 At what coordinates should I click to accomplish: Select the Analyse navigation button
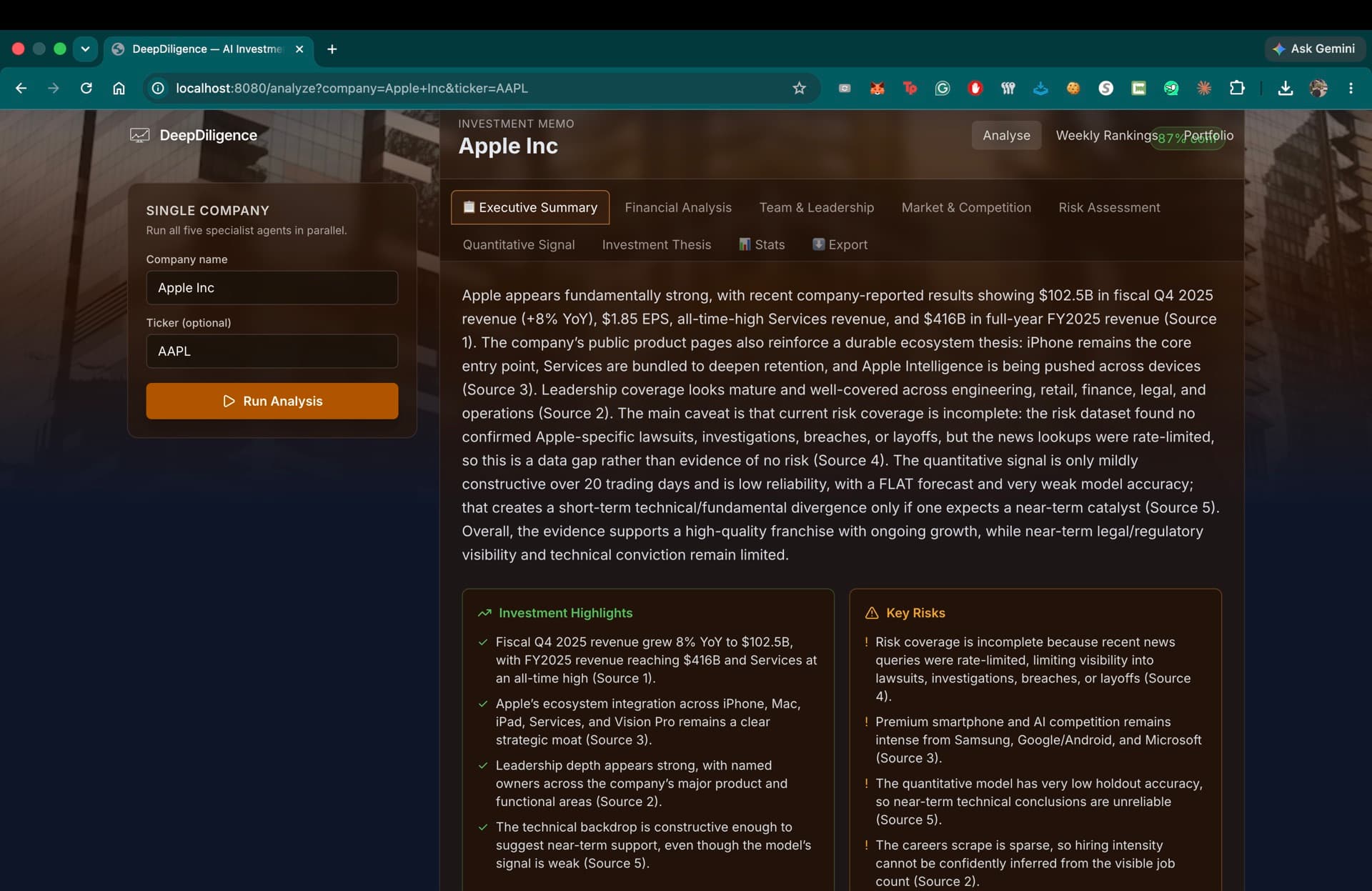[x=1006, y=135]
